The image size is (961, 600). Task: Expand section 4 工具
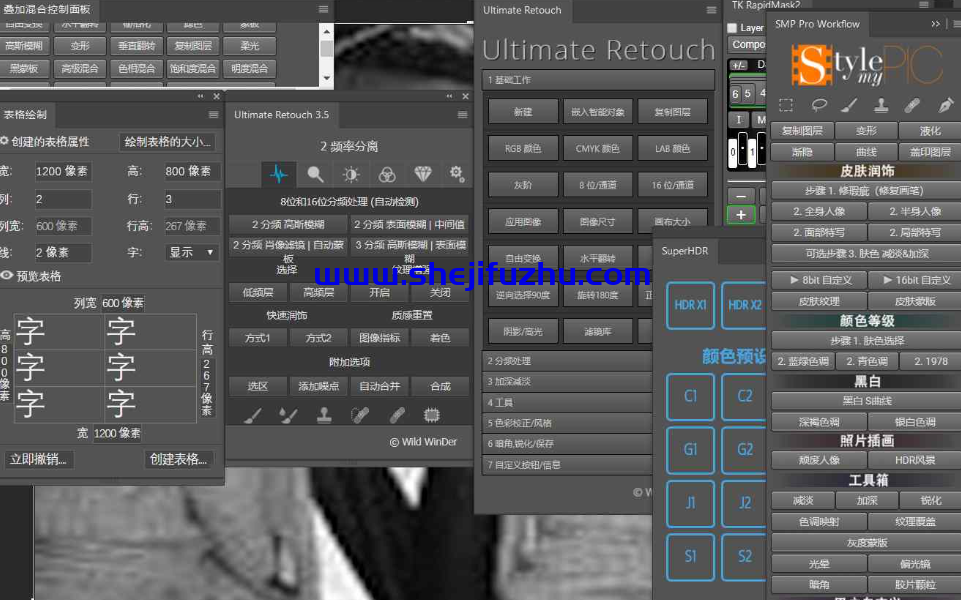pos(567,402)
